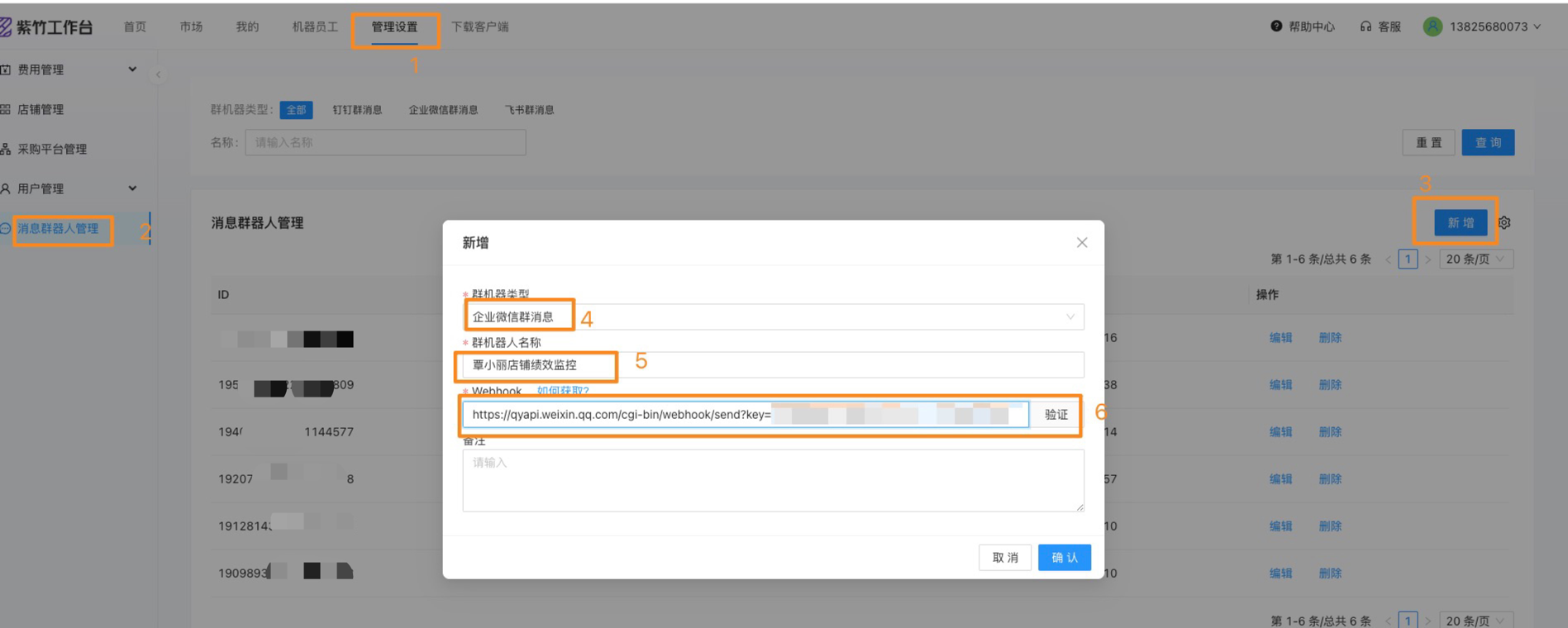The image size is (1568, 628).
Task: Click the 验证 button next to Webhook
Action: pyautogui.click(x=1056, y=415)
